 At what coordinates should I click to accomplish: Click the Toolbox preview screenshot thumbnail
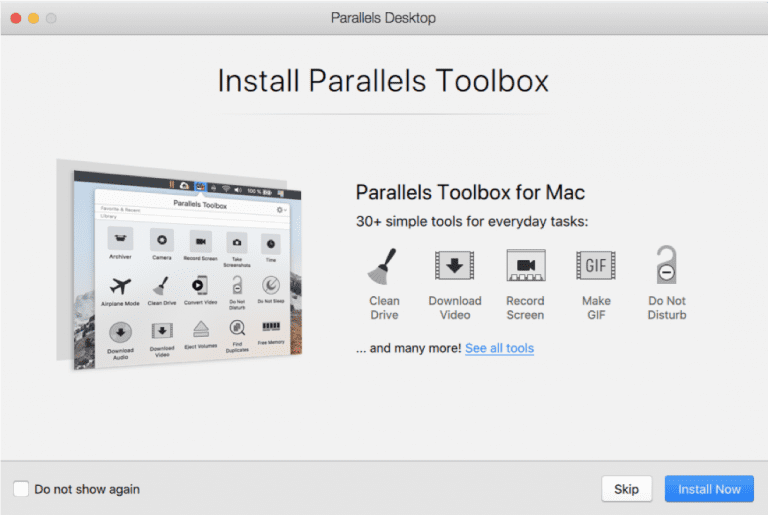click(179, 265)
